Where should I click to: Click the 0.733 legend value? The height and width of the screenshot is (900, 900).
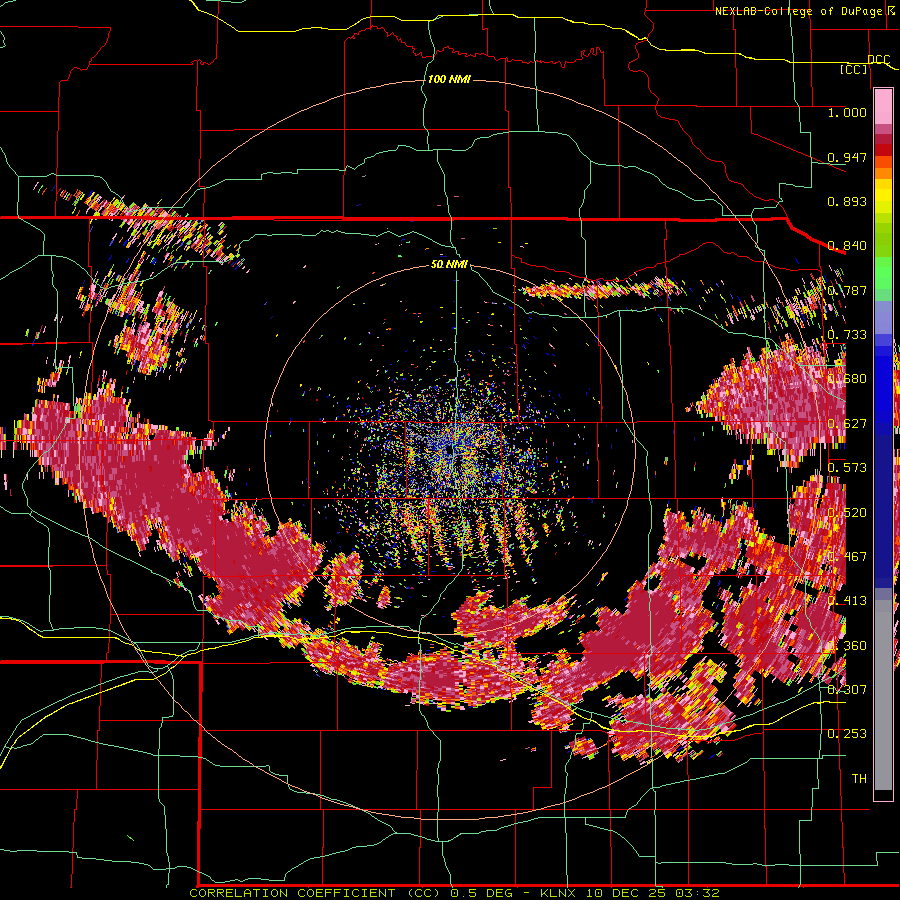tap(847, 335)
